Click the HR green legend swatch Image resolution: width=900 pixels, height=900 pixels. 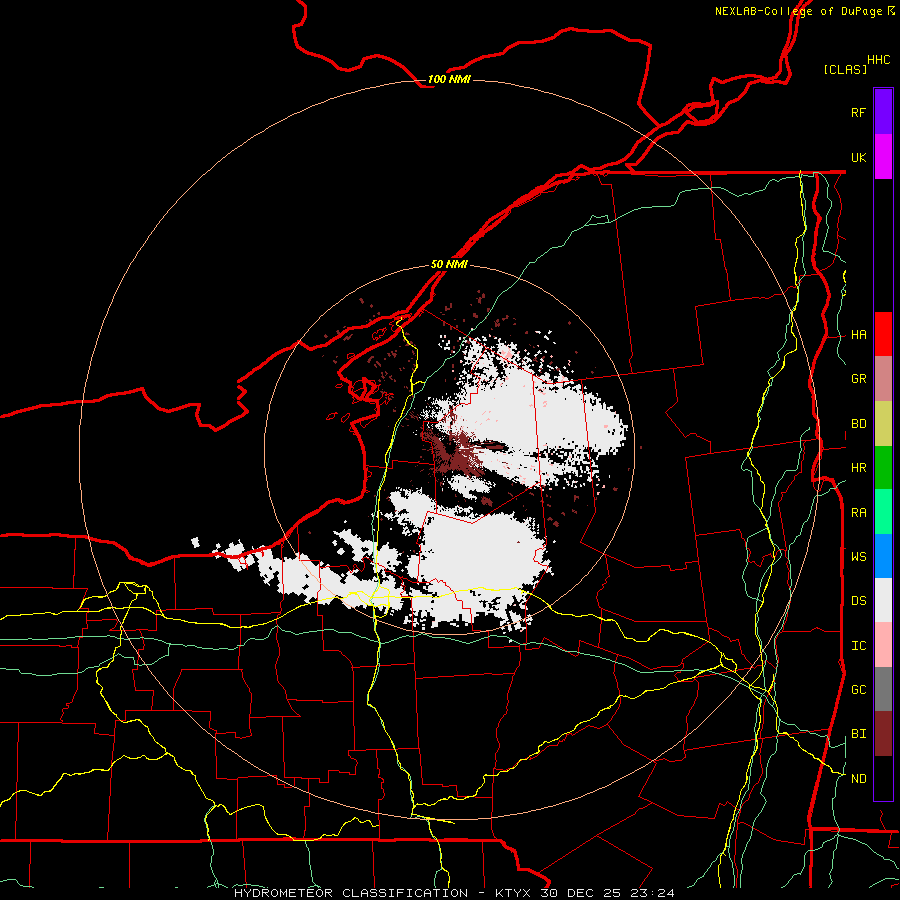(883, 468)
